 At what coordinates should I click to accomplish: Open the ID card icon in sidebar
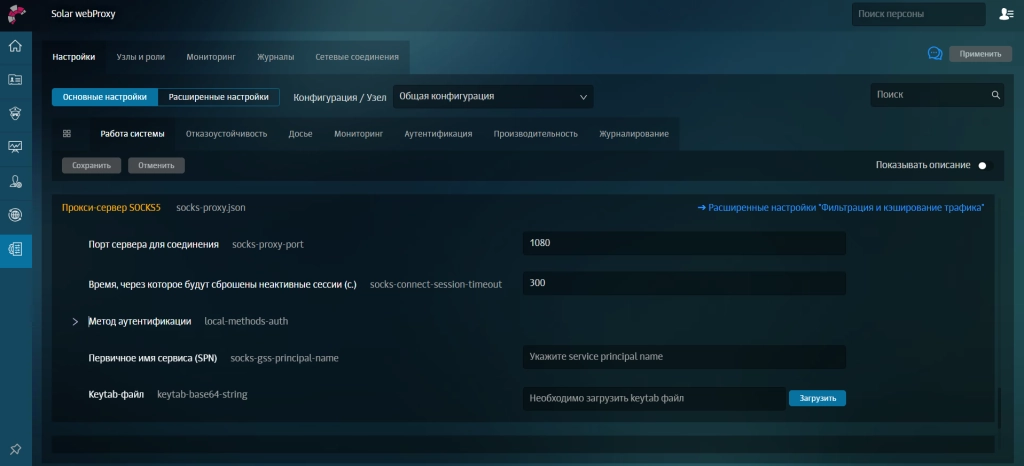tap(15, 80)
